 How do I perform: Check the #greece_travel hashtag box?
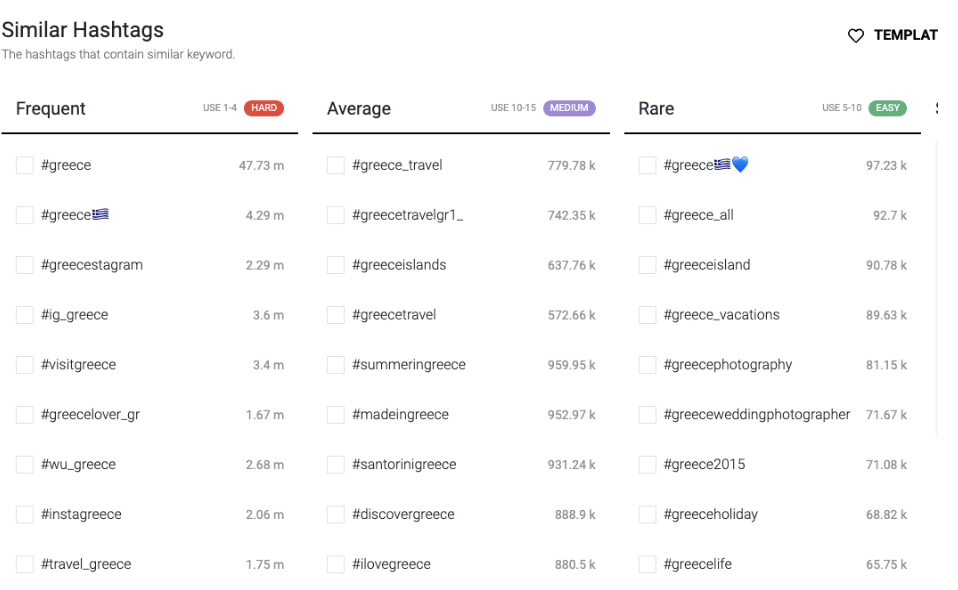tap(335, 165)
